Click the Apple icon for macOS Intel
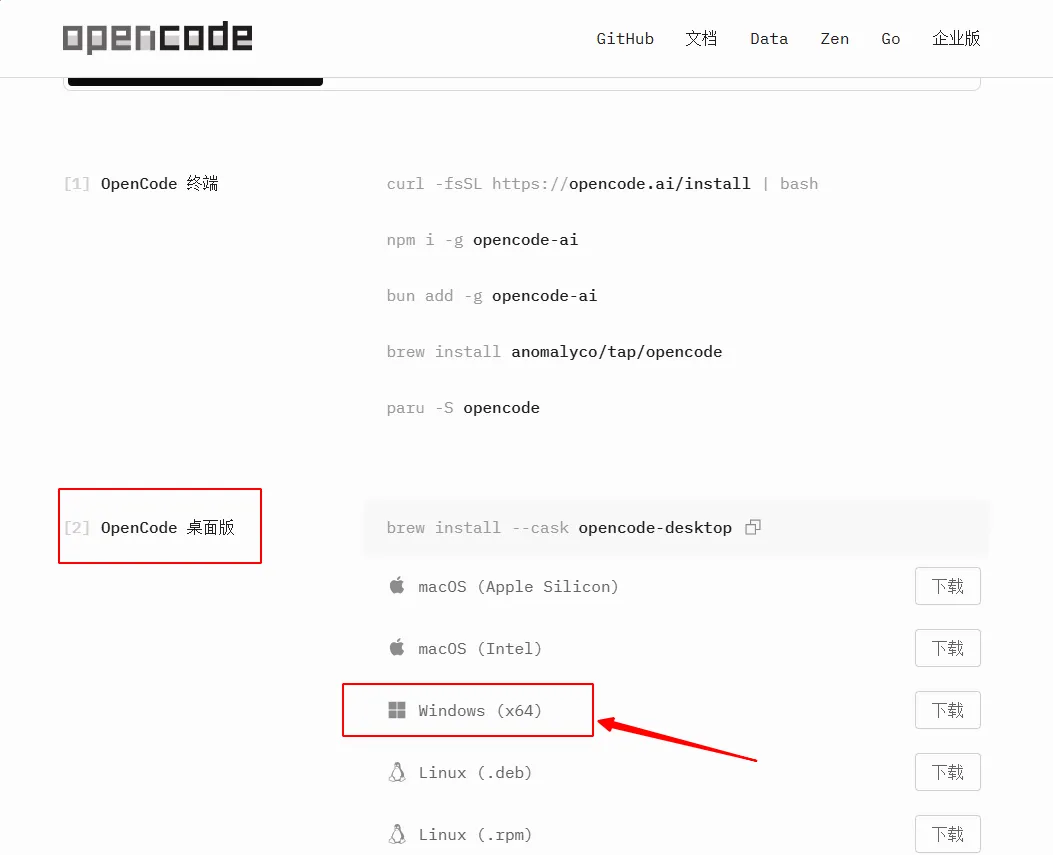 [x=397, y=647]
